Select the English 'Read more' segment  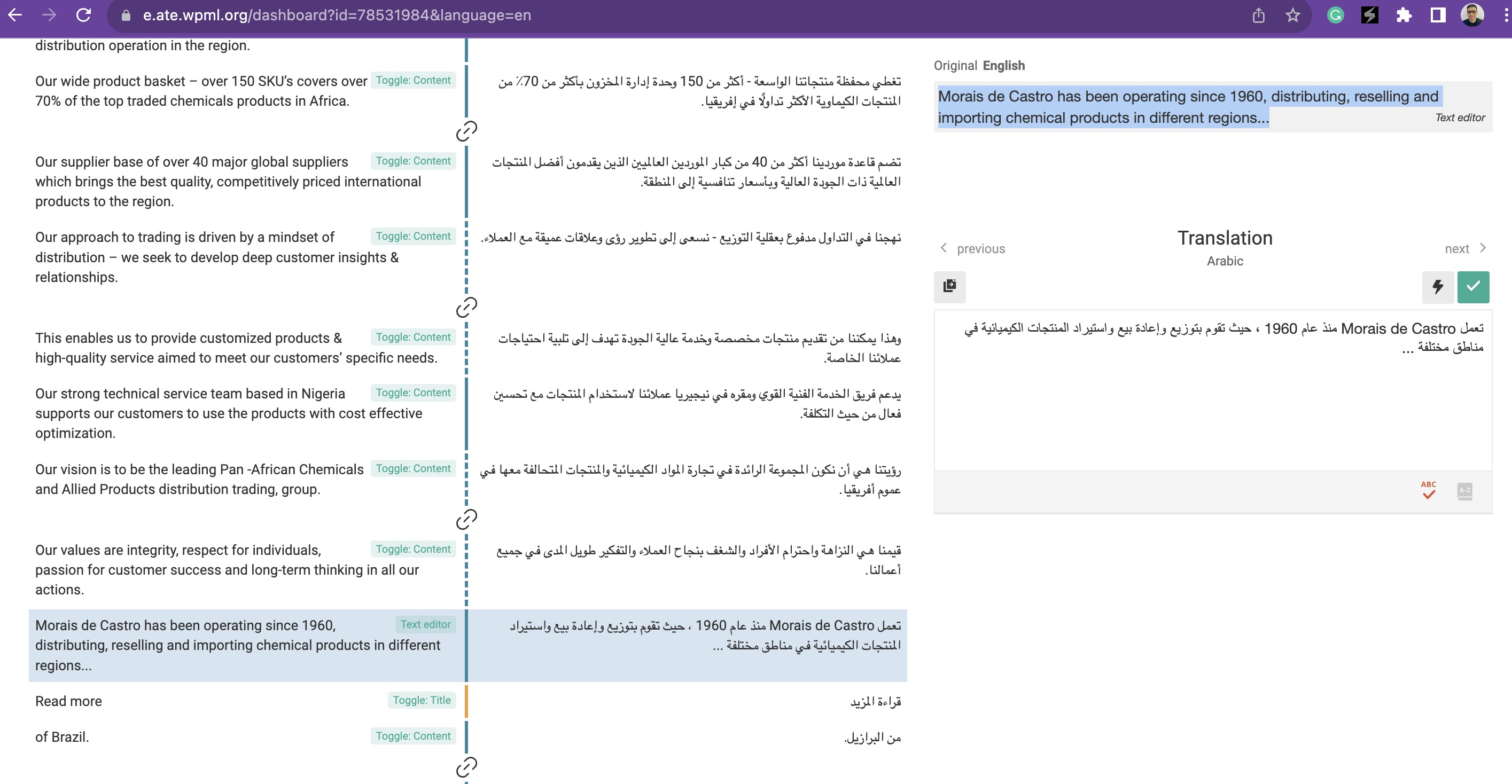(69, 701)
